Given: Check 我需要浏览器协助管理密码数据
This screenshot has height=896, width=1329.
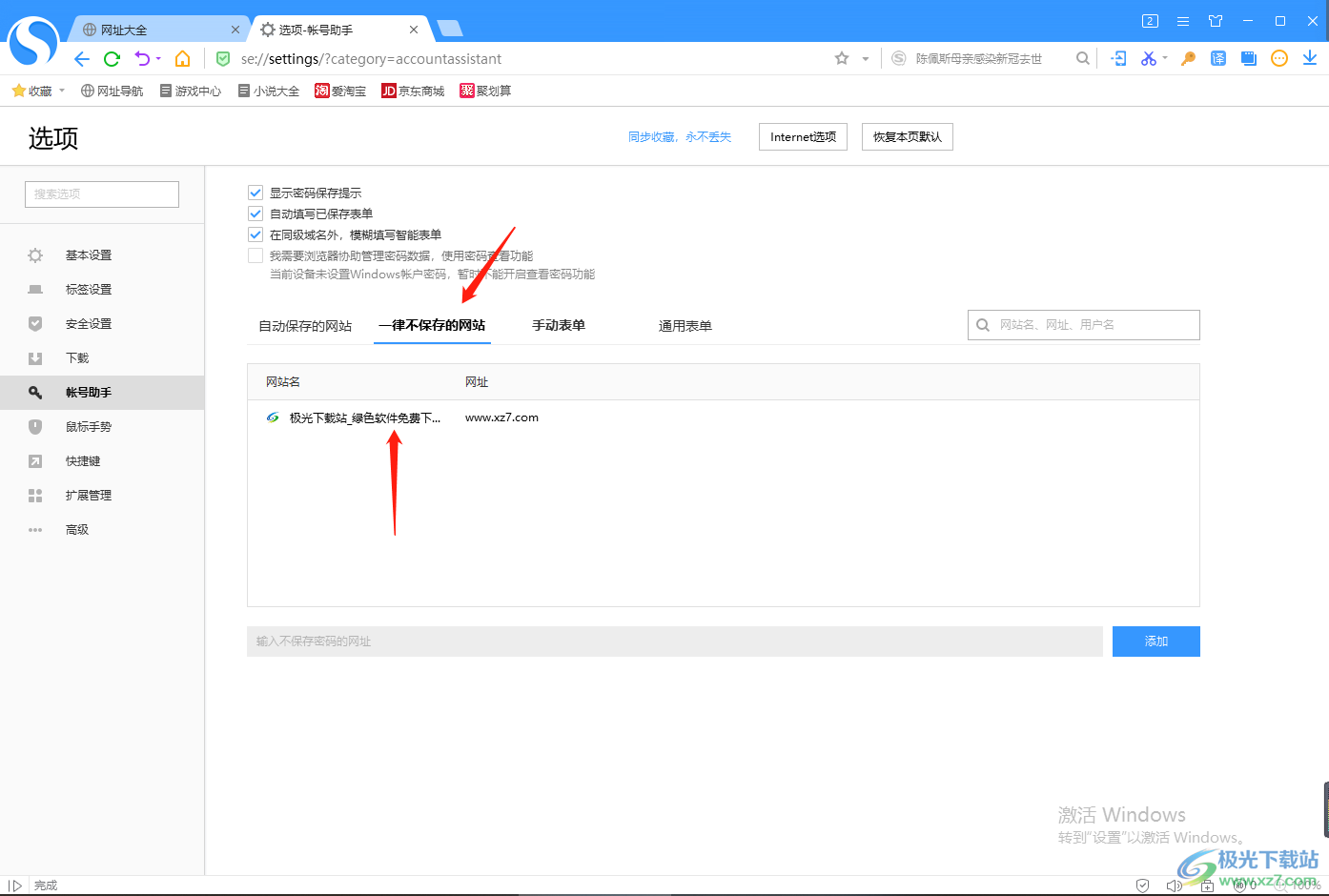Looking at the screenshot, I should (x=256, y=255).
